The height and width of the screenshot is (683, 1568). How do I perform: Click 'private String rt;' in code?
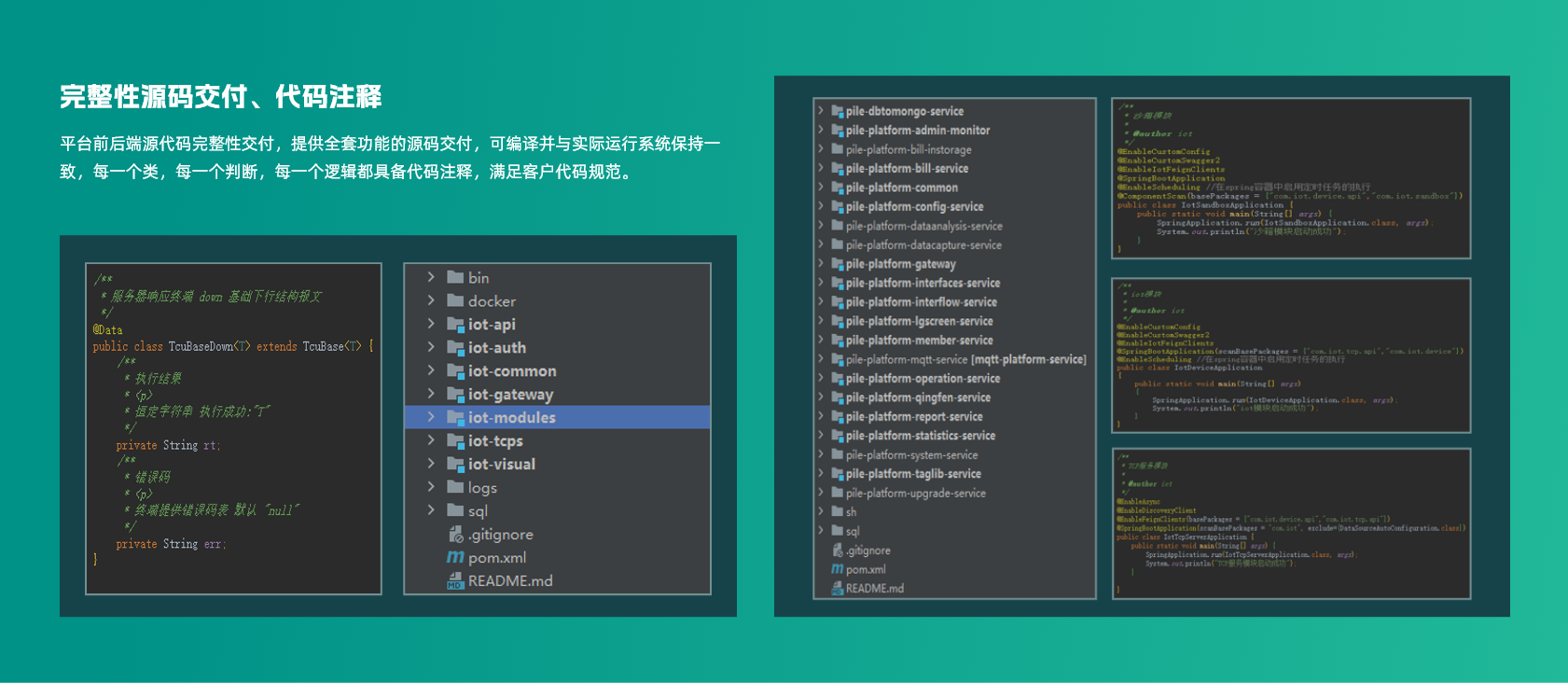168,445
